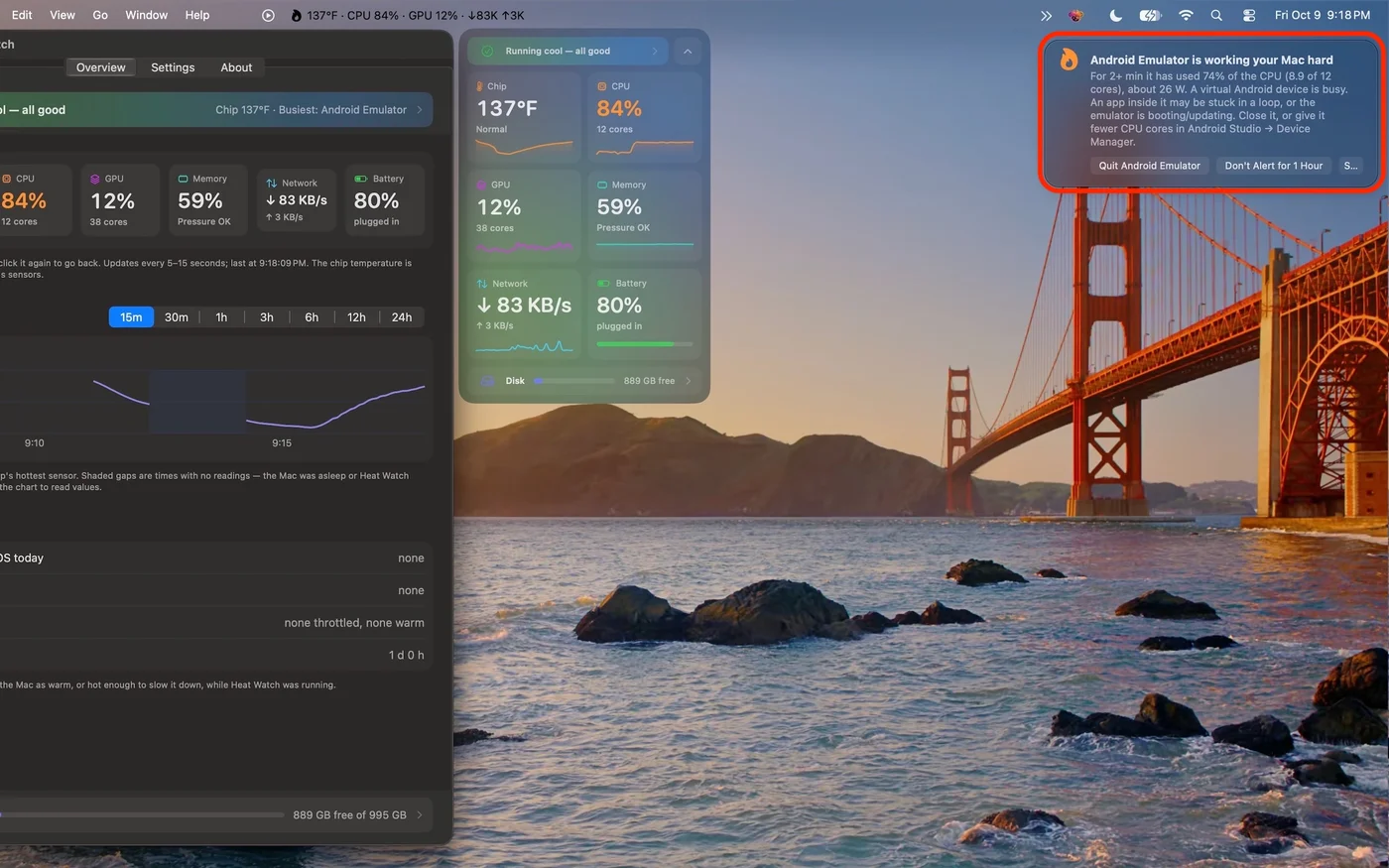Click the popover disk usage bar
Viewport: 1389px width, 868px height.
pyautogui.click(x=574, y=381)
